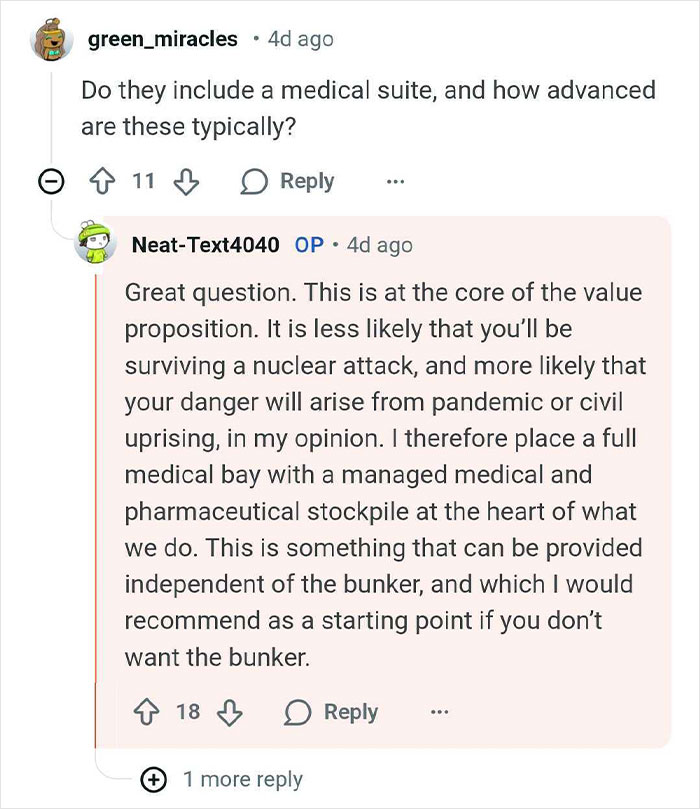The height and width of the screenshot is (809, 700).
Task: Click the plus icon next to more reply
Action: (x=151, y=778)
